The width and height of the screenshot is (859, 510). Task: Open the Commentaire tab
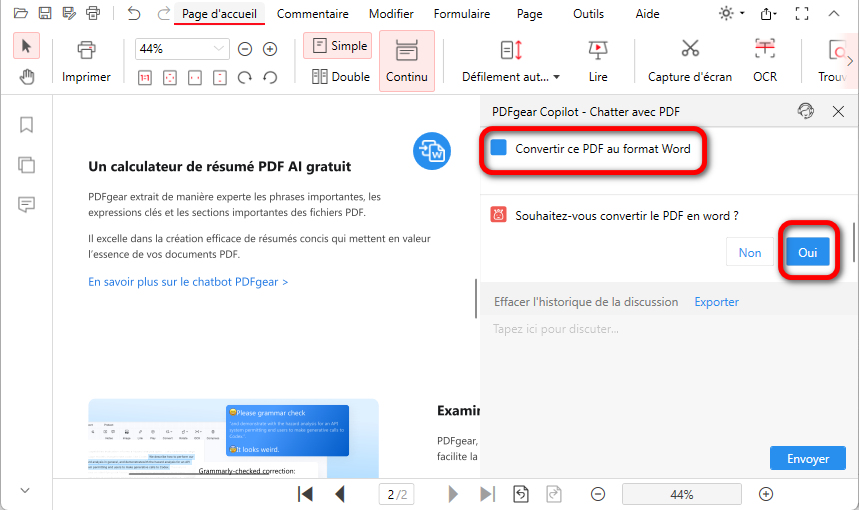tap(312, 14)
